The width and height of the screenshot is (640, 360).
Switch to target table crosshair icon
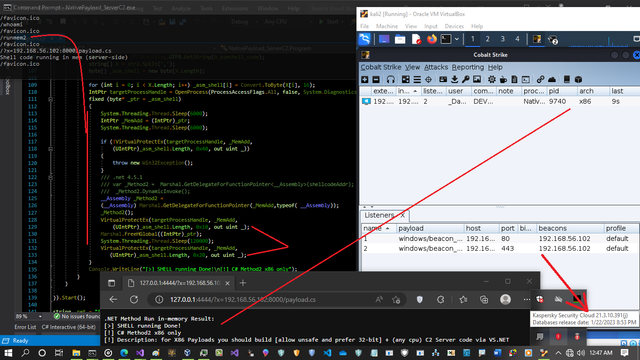pos(428,80)
